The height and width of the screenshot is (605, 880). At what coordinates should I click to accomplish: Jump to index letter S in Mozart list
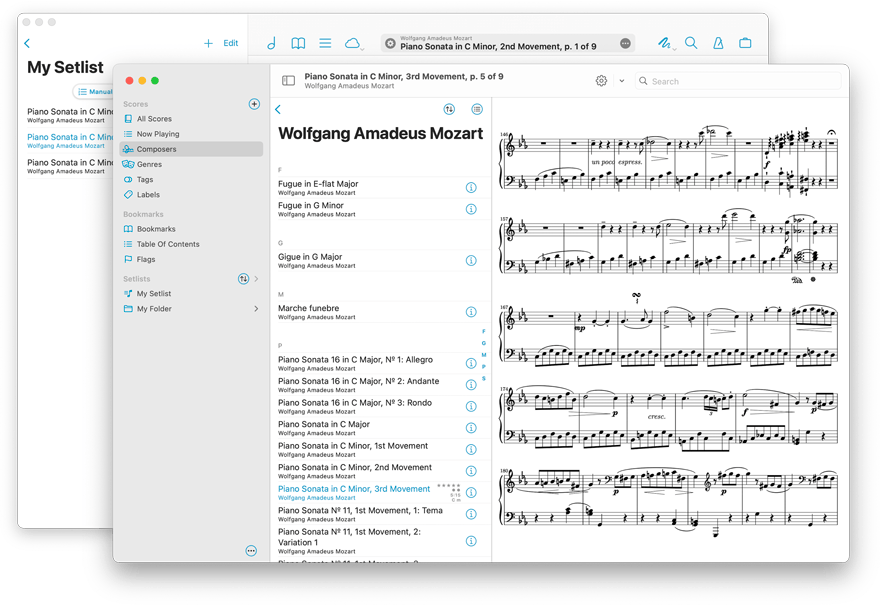click(484, 378)
